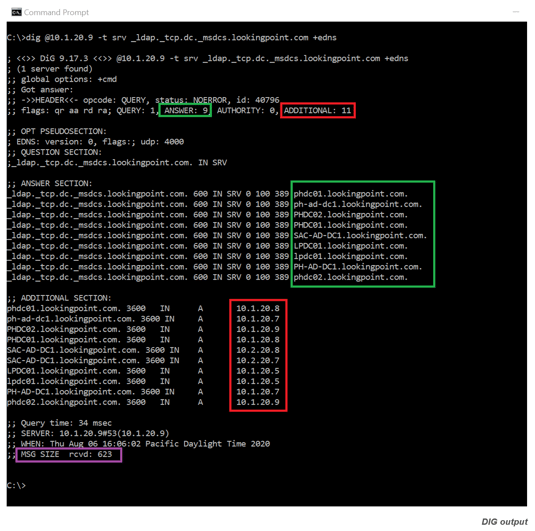
Task: Click IP 10.1.20.7 in uppercase PH-AD-DC1 row
Action: click(258, 392)
